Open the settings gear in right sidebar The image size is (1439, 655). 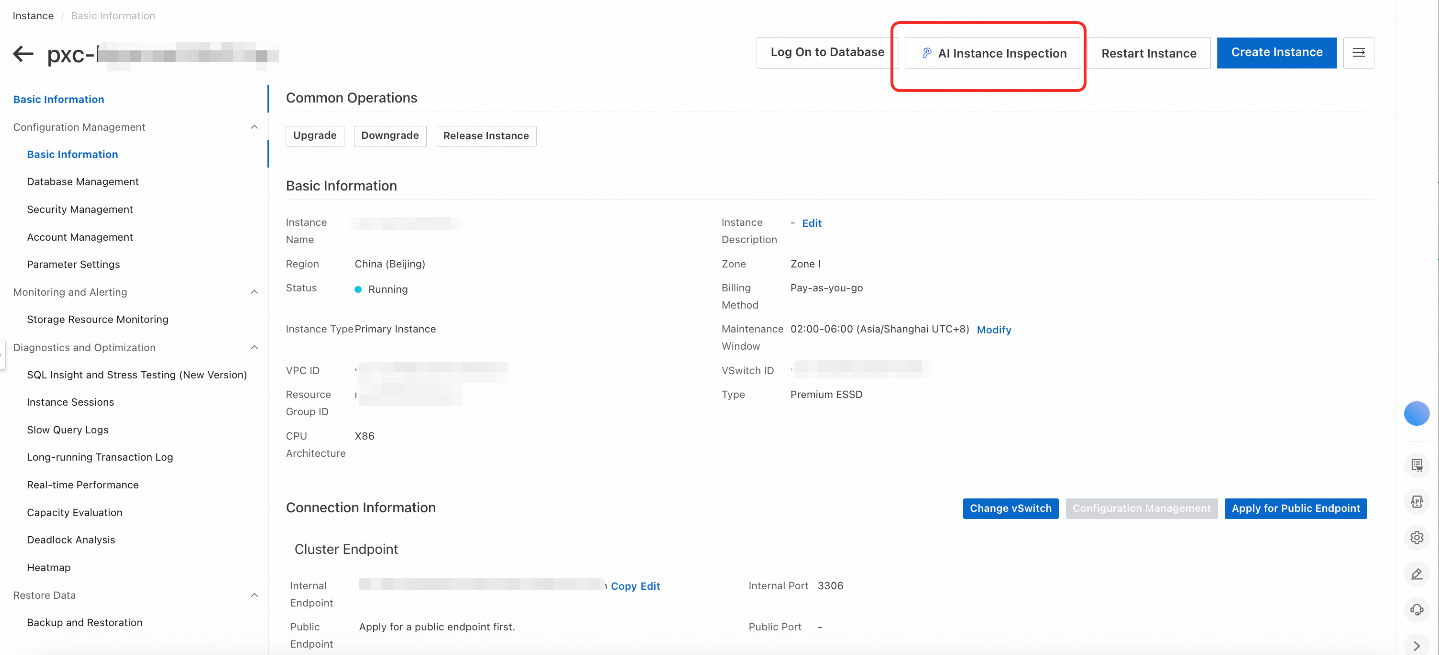tap(1417, 537)
